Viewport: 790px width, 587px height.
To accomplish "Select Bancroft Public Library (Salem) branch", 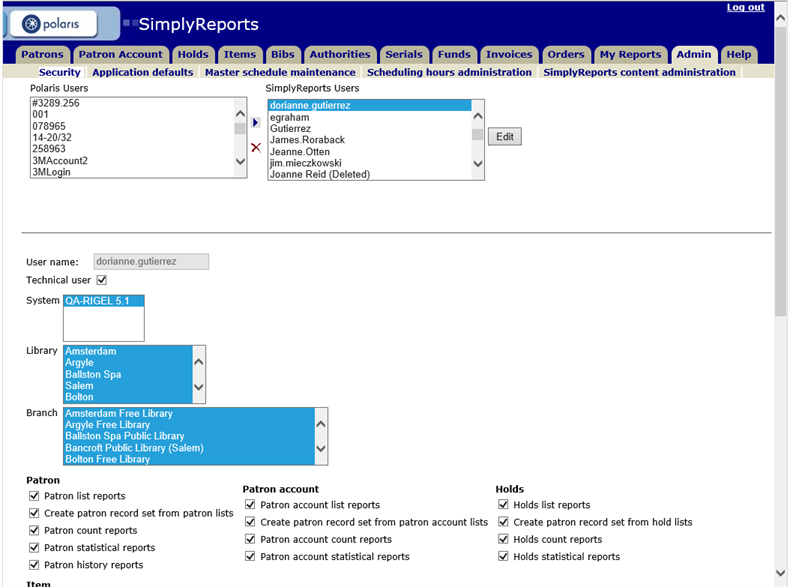I will click(x=189, y=448).
